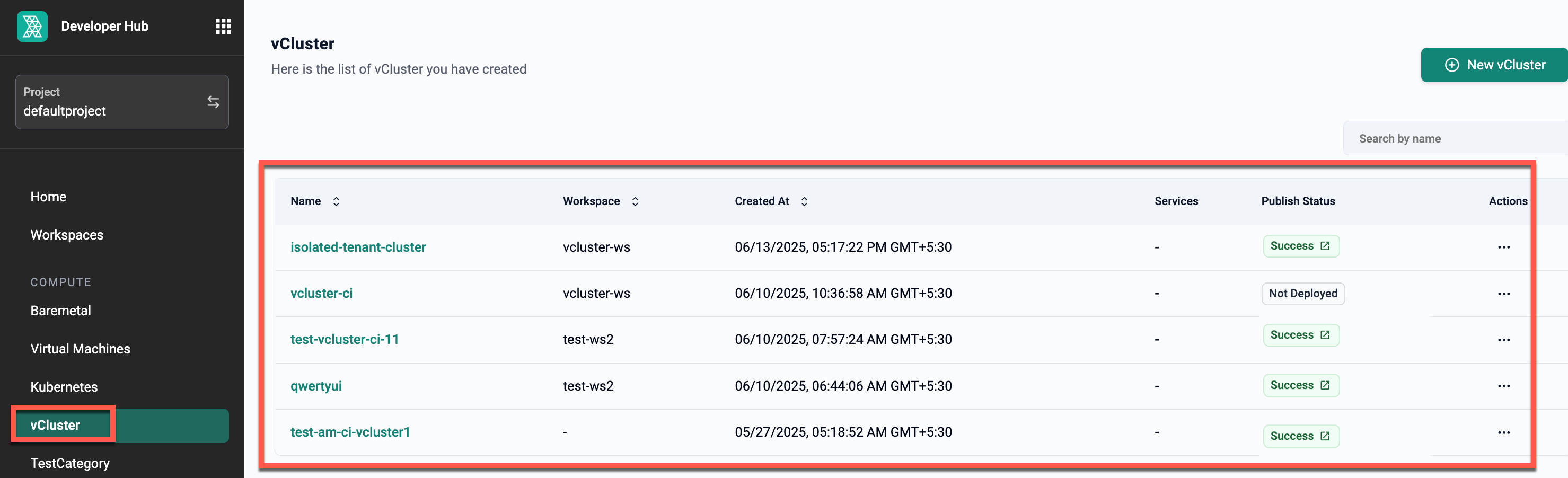Open Virtual Machines in the sidebar
The height and width of the screenshot is (478, 1568).
pyautogui.click(x=81, y=349)
